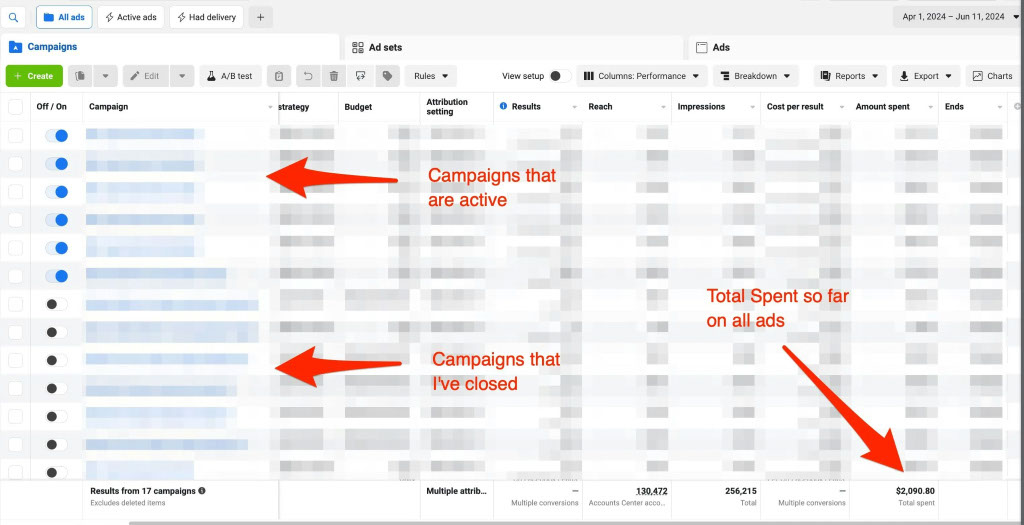Open sort arrow in Campaign column header
The image size is (1024, 525).
tap(270, 106)
